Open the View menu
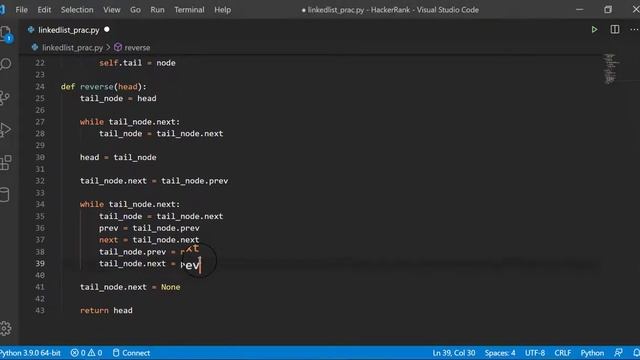640x360 pixels. (111, 10)
